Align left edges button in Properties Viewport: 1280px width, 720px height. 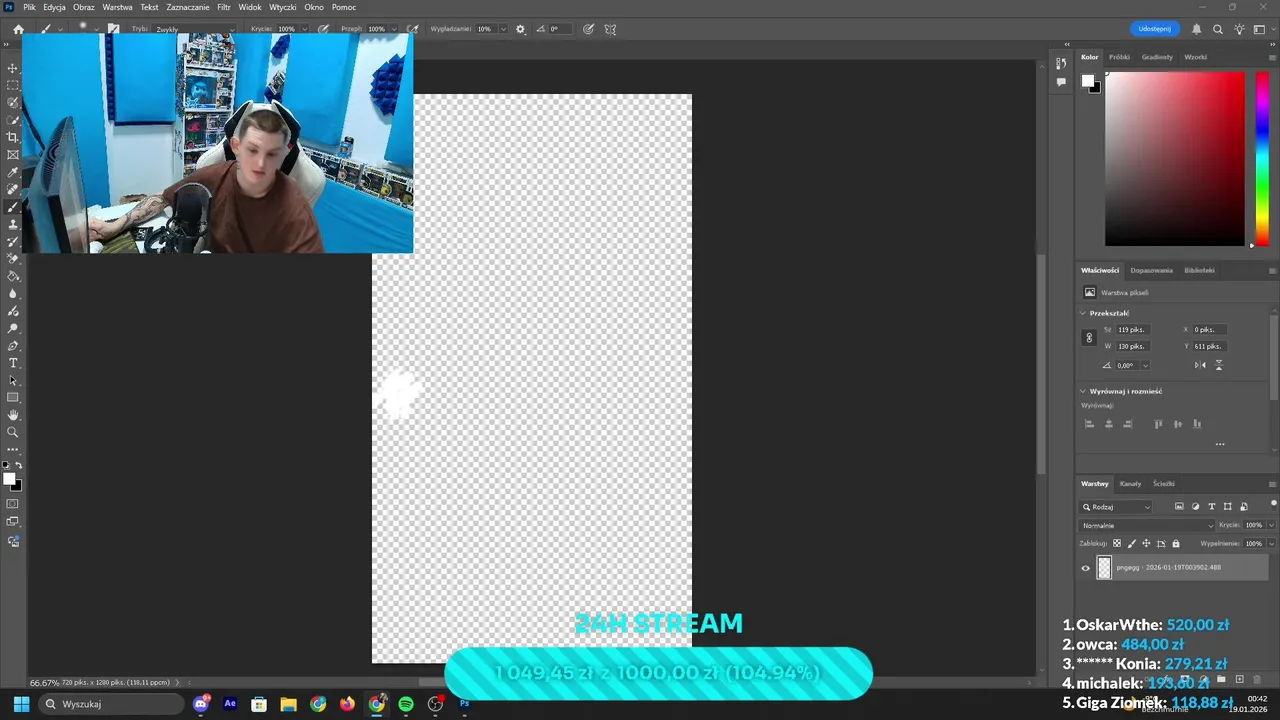[1089, 424]
